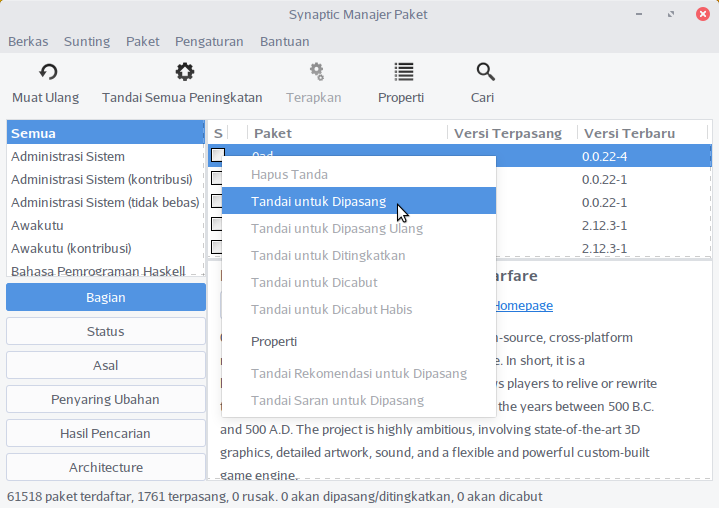Maximize the Synaptic window
This screenshot has width=719, height=508.
672,15
